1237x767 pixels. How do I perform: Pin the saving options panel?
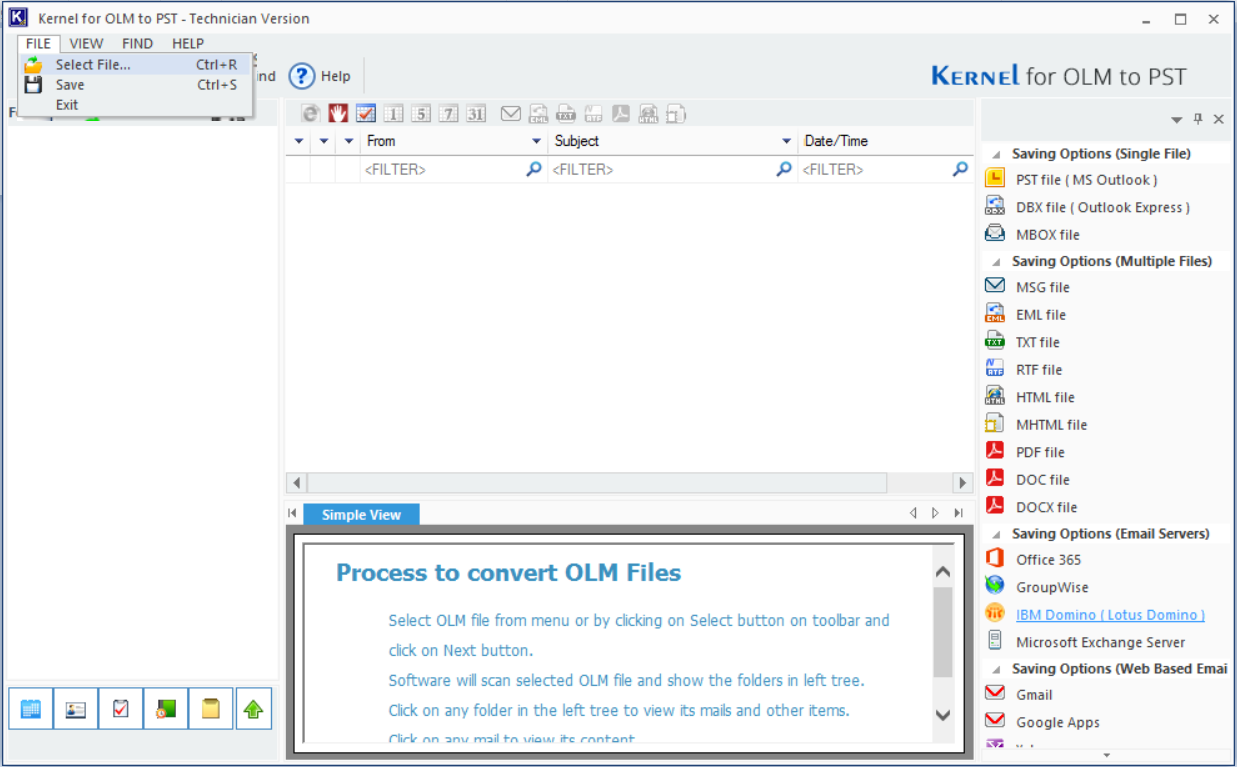click(1198, 119)
